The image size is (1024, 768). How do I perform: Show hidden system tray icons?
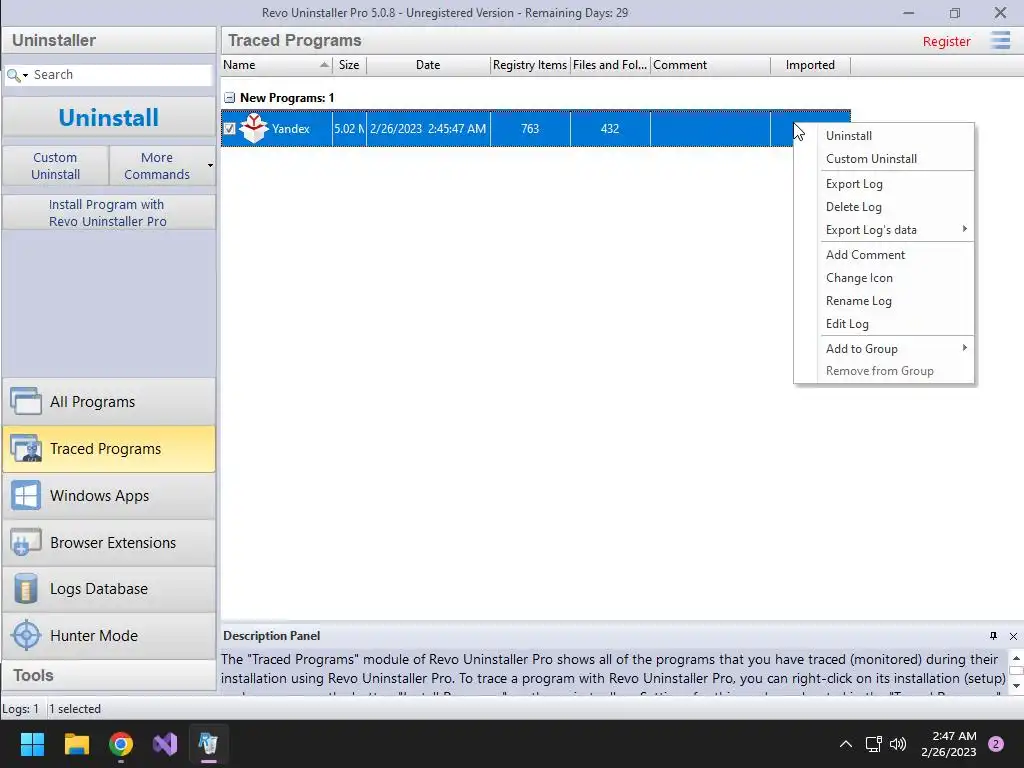click(x=846, y=744)
